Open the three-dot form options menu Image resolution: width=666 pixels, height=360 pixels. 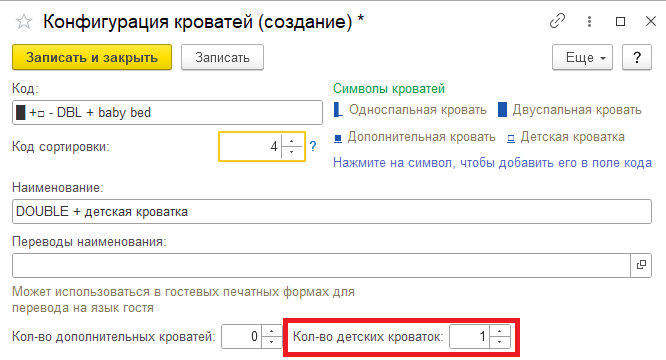[589, 21]
